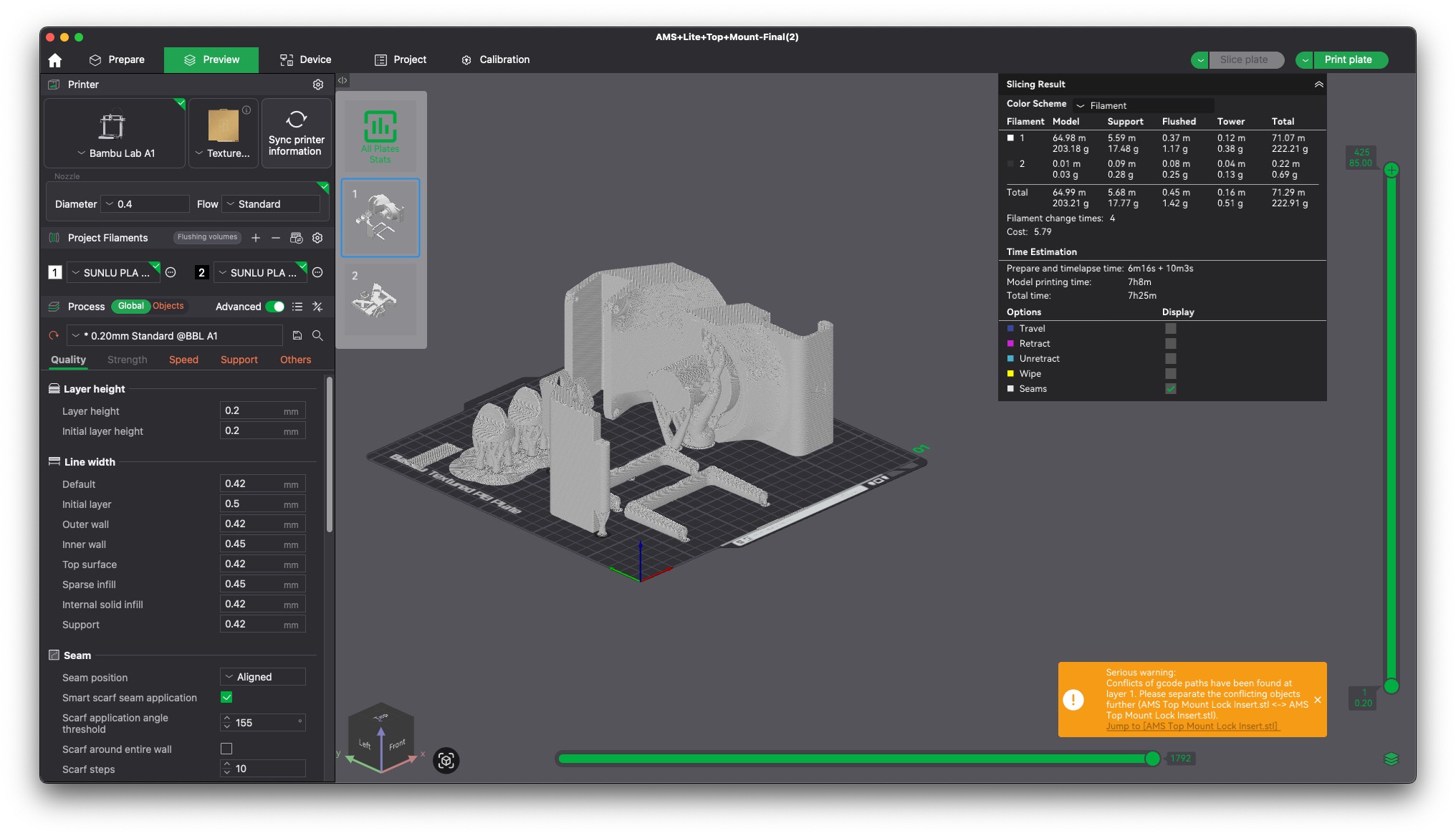Click the 3D view orientation cube
The image size is (1456, 836).
381,736
